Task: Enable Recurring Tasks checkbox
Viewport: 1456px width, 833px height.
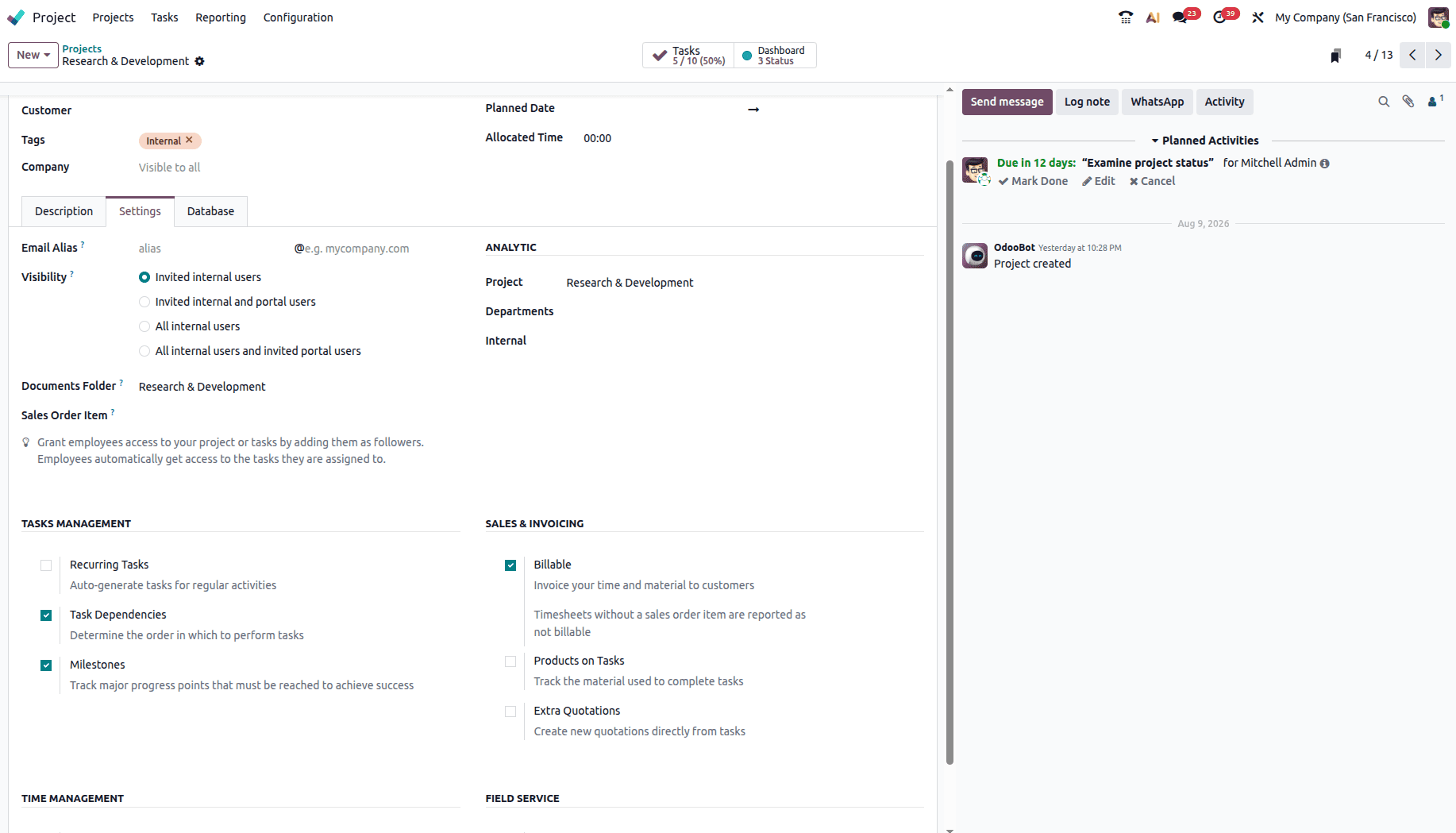Action: pos(46,565)
